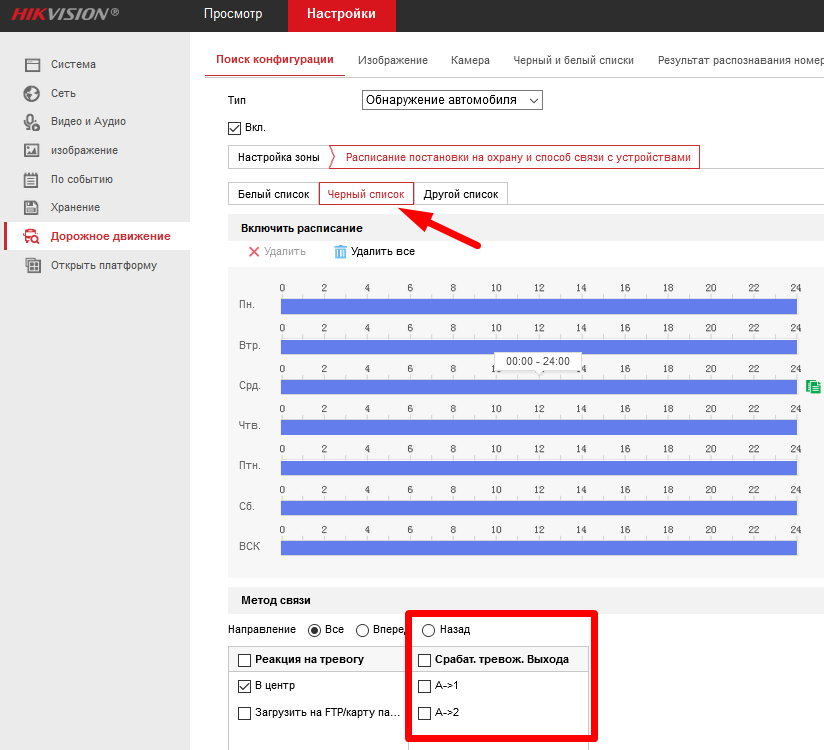Click the Система sidebar icon
Viewport: 824px width, 750px height.
32,65
